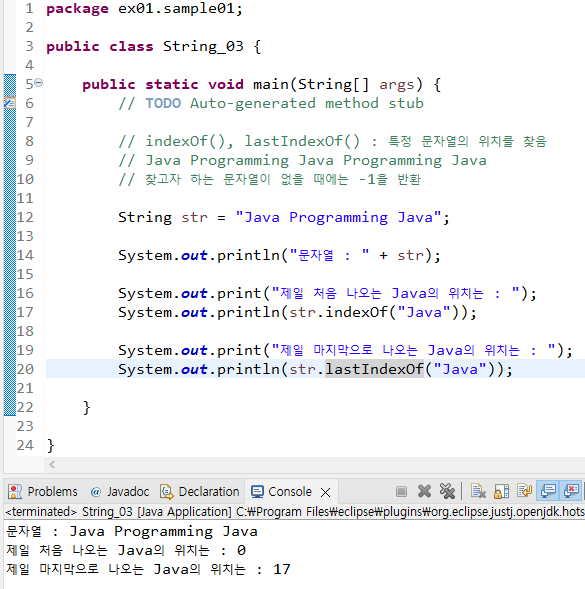The width and height of the screenshot is (585, 589).
Task: Click line number 20 in the gutter
Action: [25, 369]
